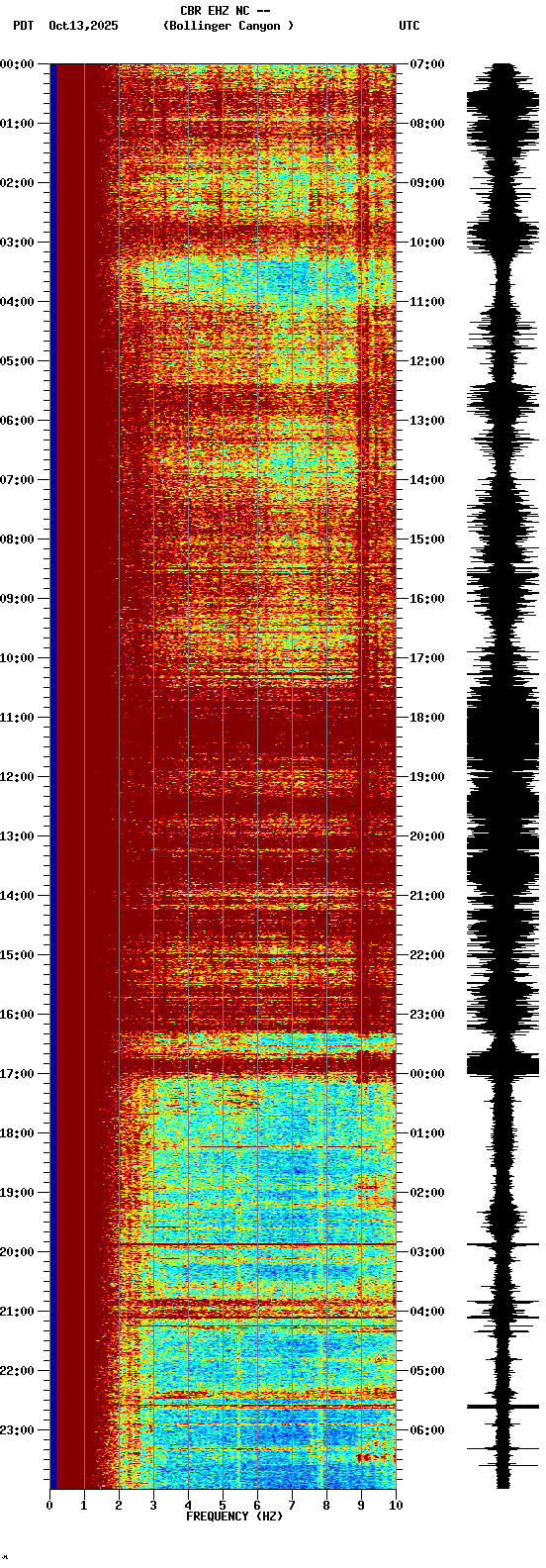
Task: Click the frequency axis tick "5"
Action: click(223, 1505)
